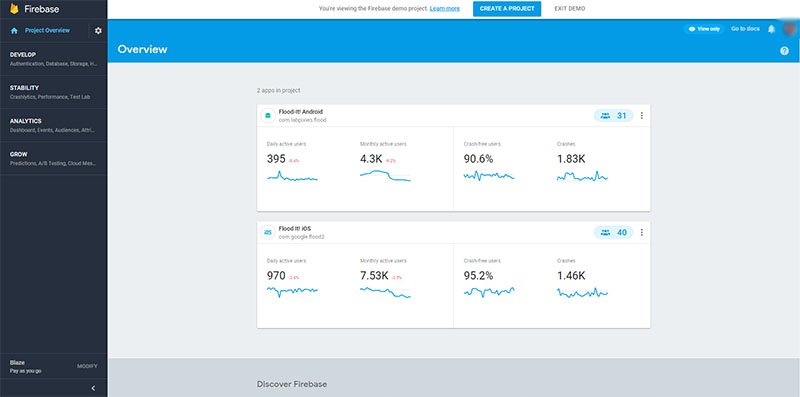The image size is (800, 397).
Task: Click the com.google.flood2 bundle ID
Action: 302,237
